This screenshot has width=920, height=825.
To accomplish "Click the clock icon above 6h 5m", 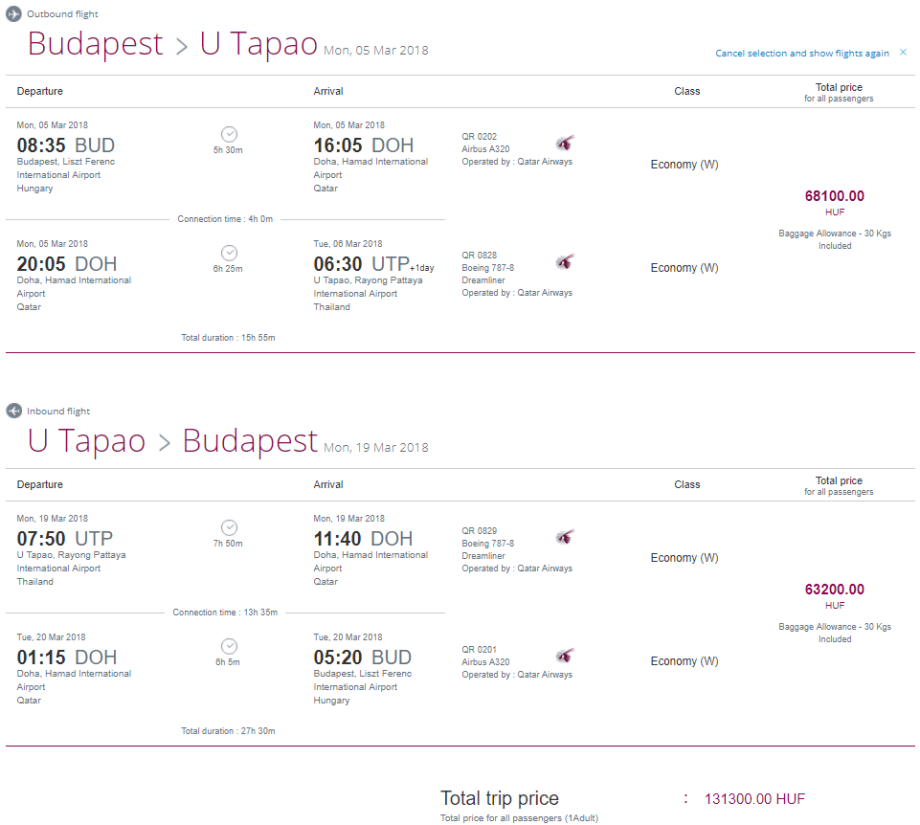I will click(x=229, y=646).
